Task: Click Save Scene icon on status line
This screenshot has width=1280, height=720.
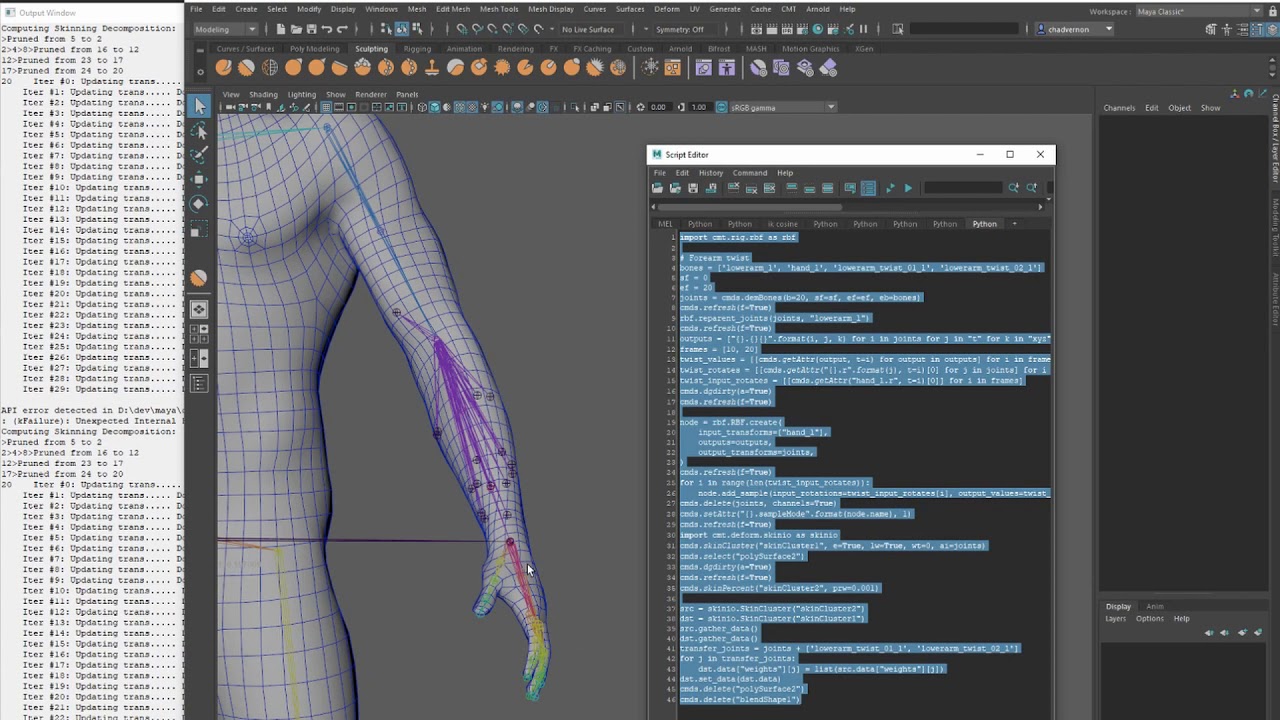Action: 311,29
